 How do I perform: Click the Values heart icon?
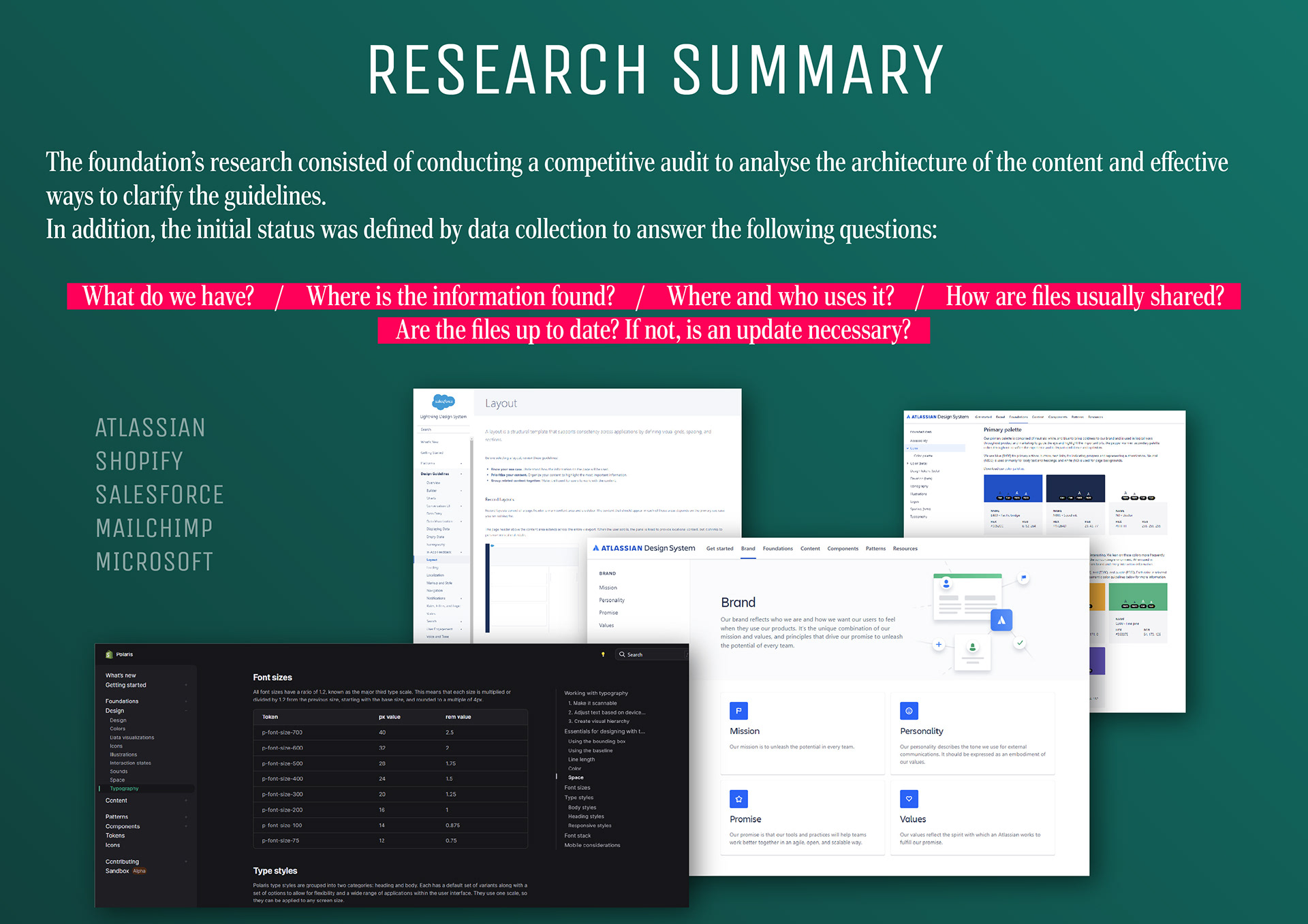909,799
